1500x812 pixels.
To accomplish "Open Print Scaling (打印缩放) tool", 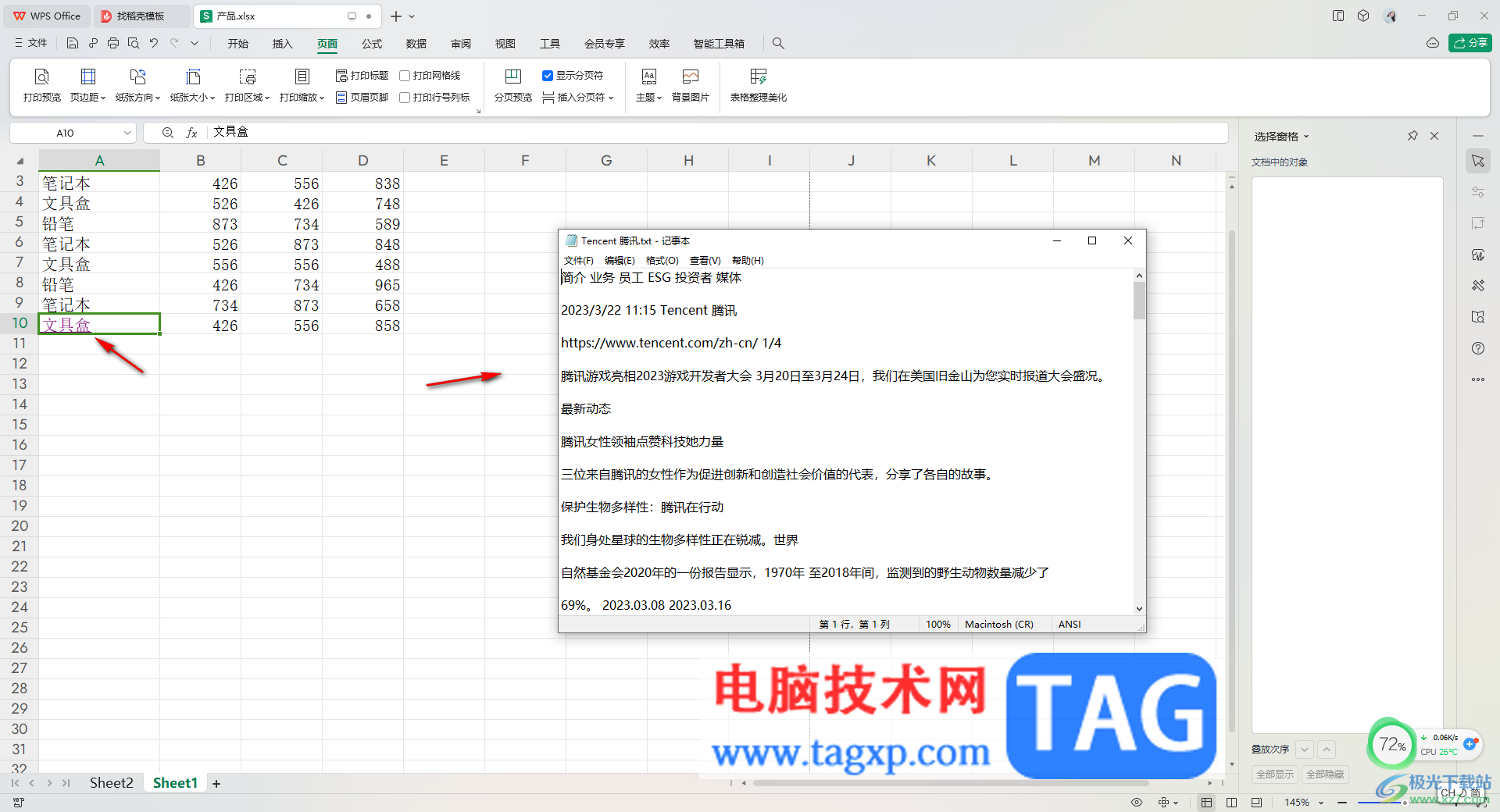I will (302, 85).
